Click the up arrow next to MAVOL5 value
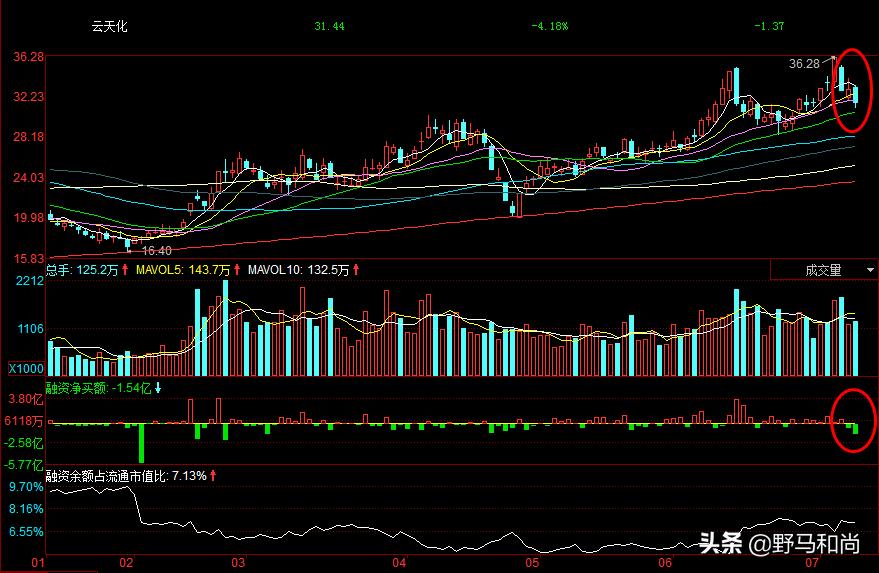The width and height of the screenshot is (879, 573). (x=237, y=270)
